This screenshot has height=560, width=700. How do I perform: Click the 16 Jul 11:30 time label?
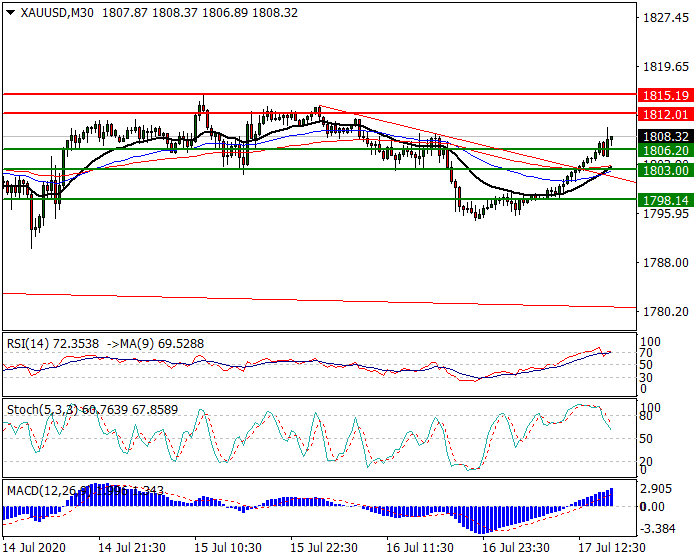[x=420, y=547]
